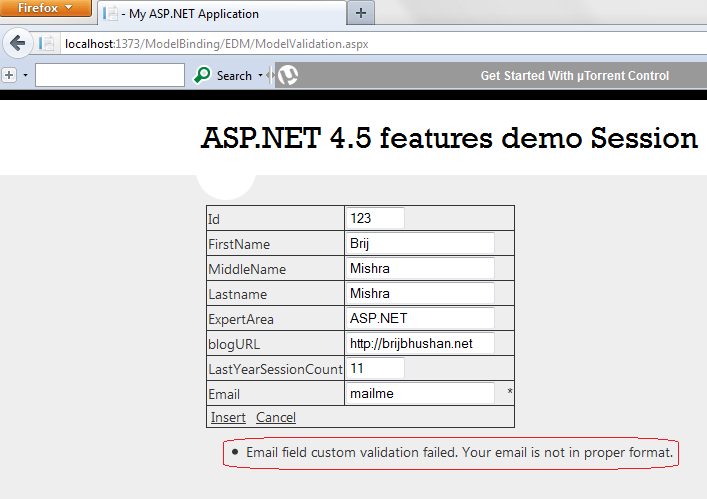707x499 pixels.
Task: Click the Insert link
Action: [228, 417]
